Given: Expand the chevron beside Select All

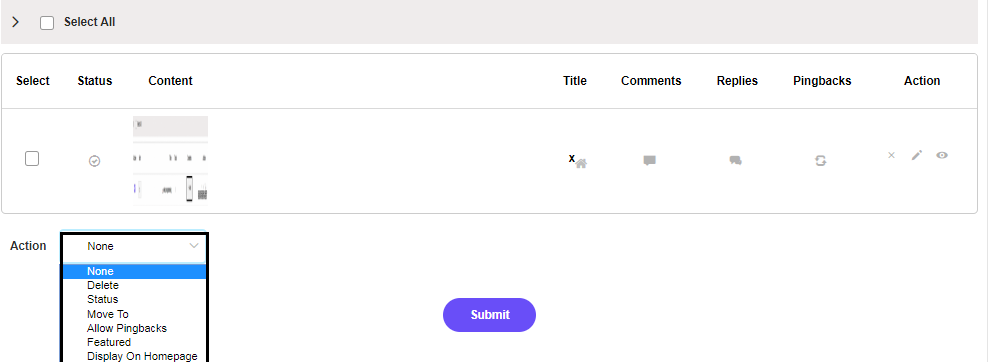Looking at the screenshot, I should pos(16,22).
